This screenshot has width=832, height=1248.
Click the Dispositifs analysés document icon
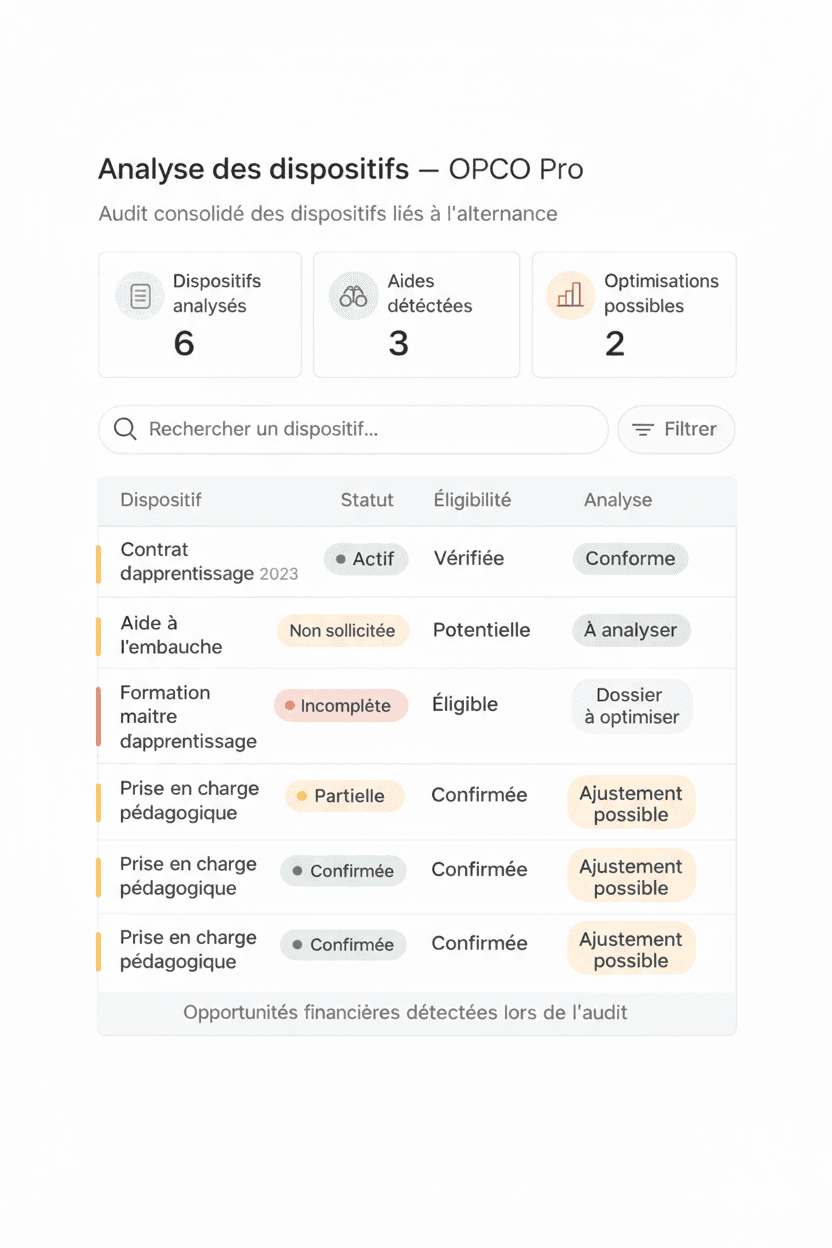pyautogui.click(x=139, y=295)
